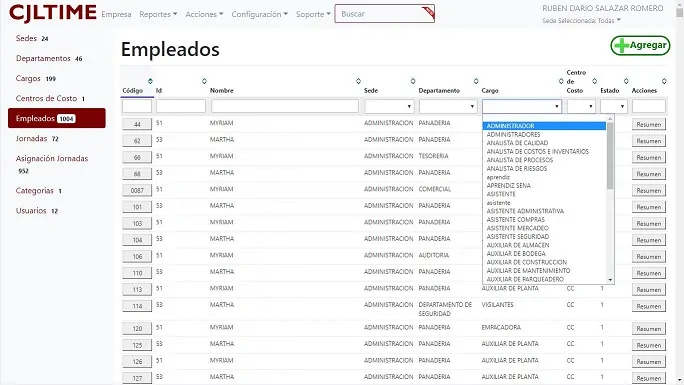Click Resumen for employee 114
This screenshot has width=684, height=385.
[x=649, y=307]
